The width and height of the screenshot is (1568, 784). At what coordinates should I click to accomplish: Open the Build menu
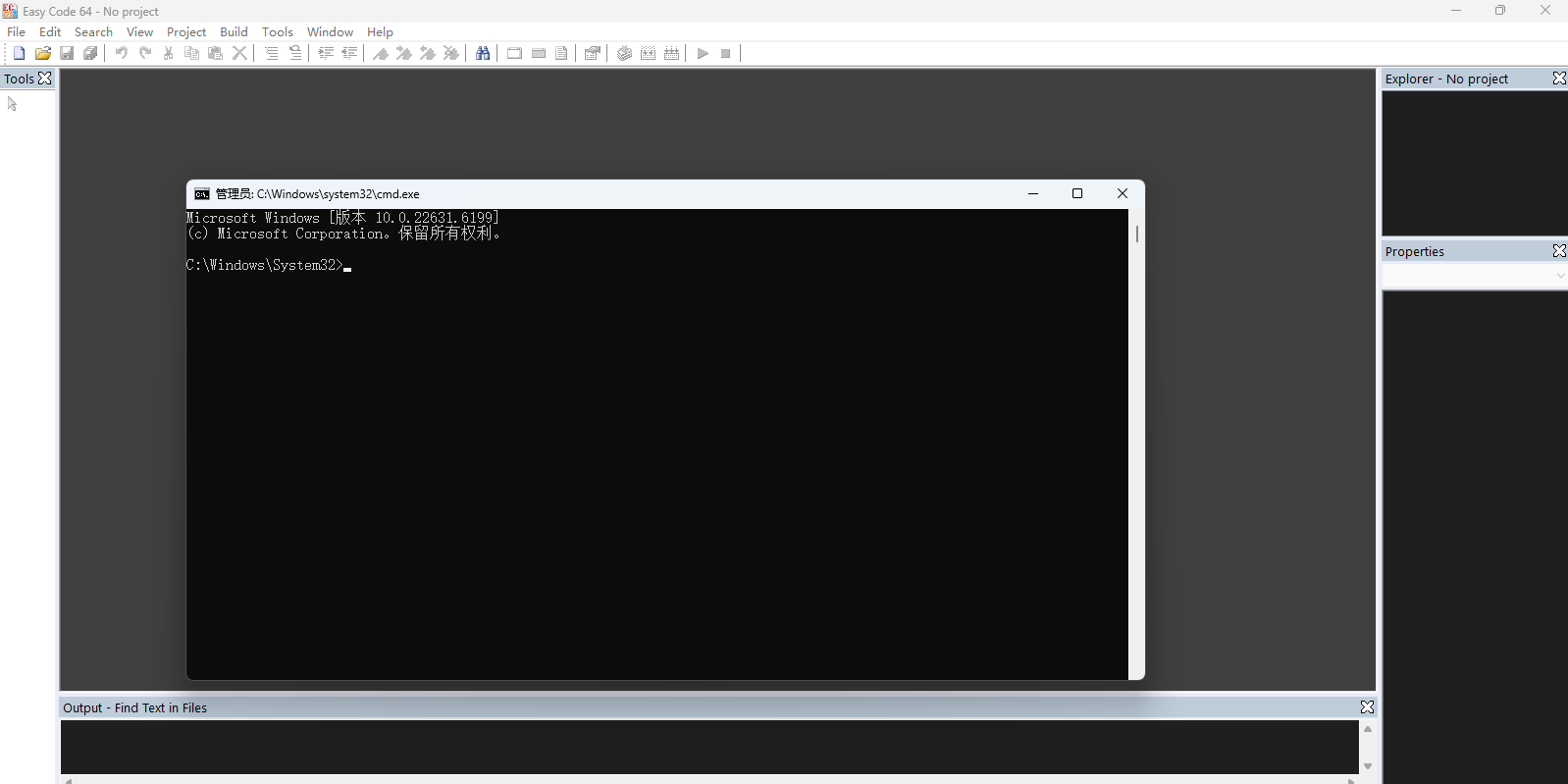(x=234, y=32)
